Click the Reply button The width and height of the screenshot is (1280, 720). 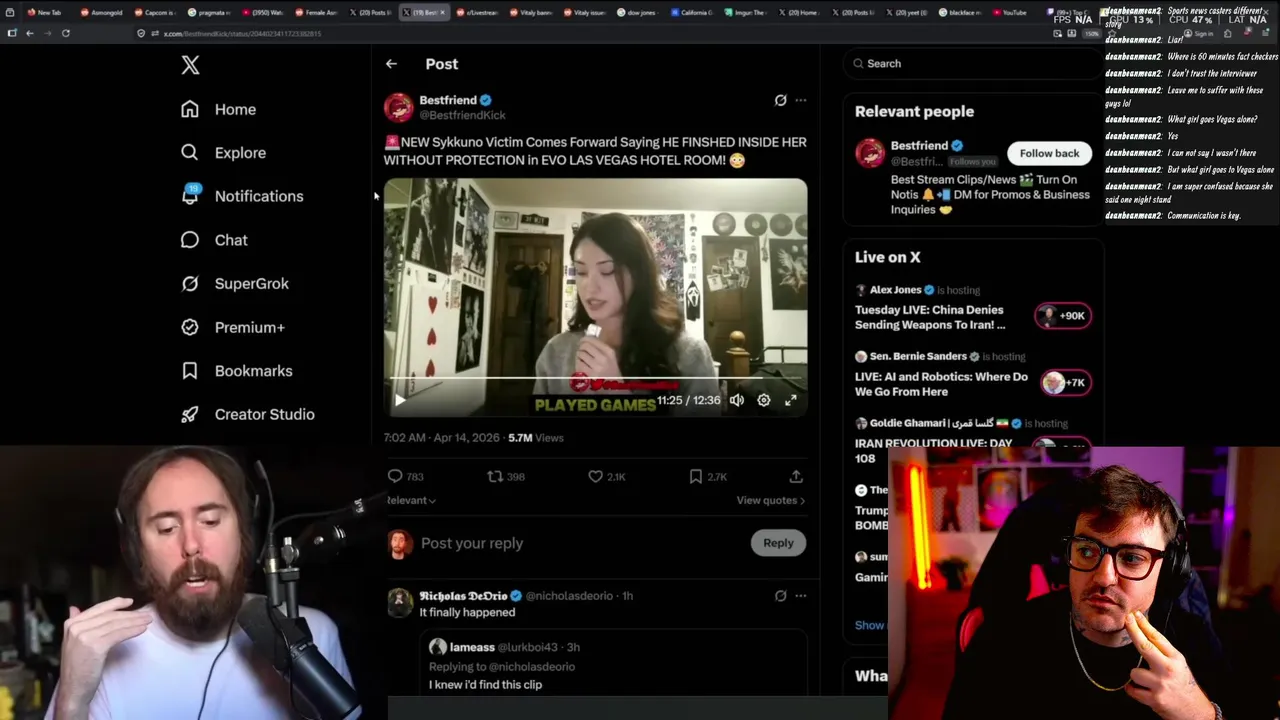(x=778, y=543)
